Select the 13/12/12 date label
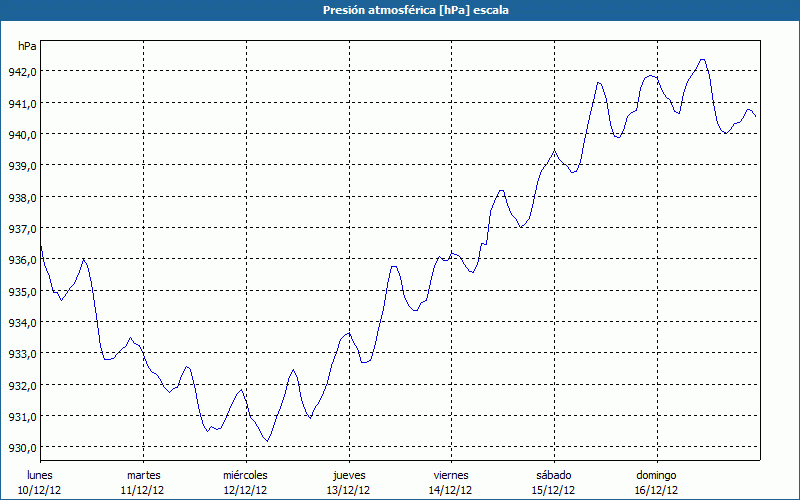Image resolution: width=800 pixels, height=500 pixels. point(348,490)
